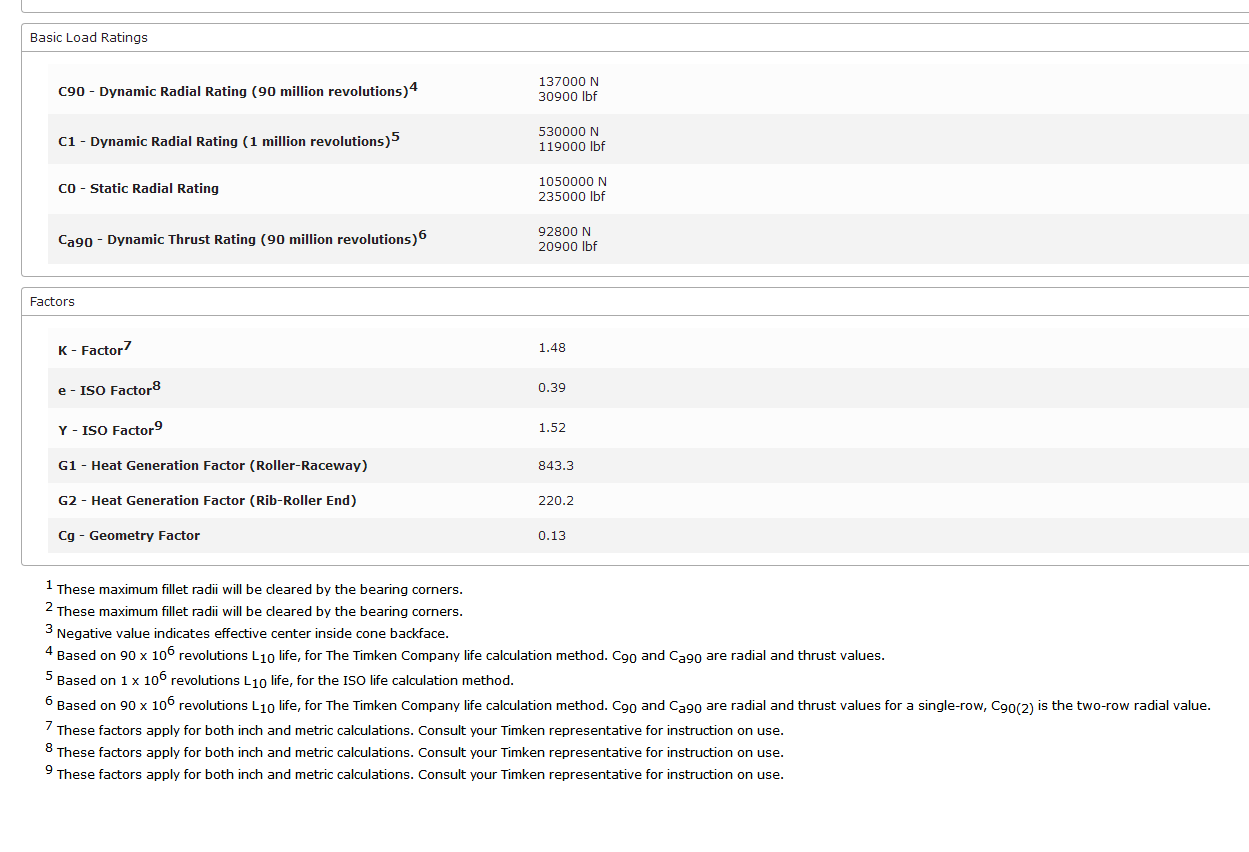Select the 235000 lbf value

(x=572, y=197)
